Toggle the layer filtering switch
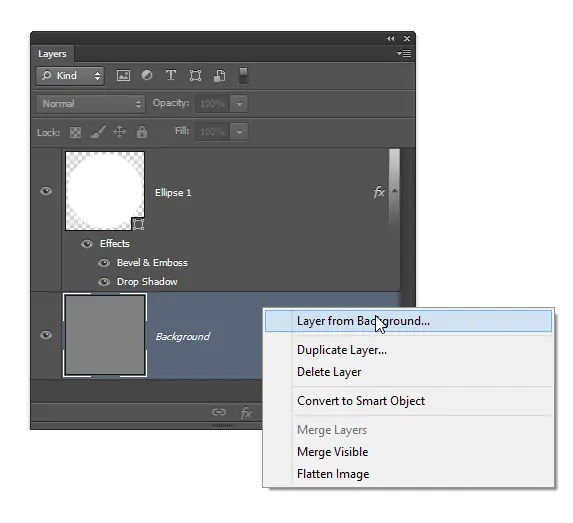Viewport: 573px width, 523px height. [243, 76]
